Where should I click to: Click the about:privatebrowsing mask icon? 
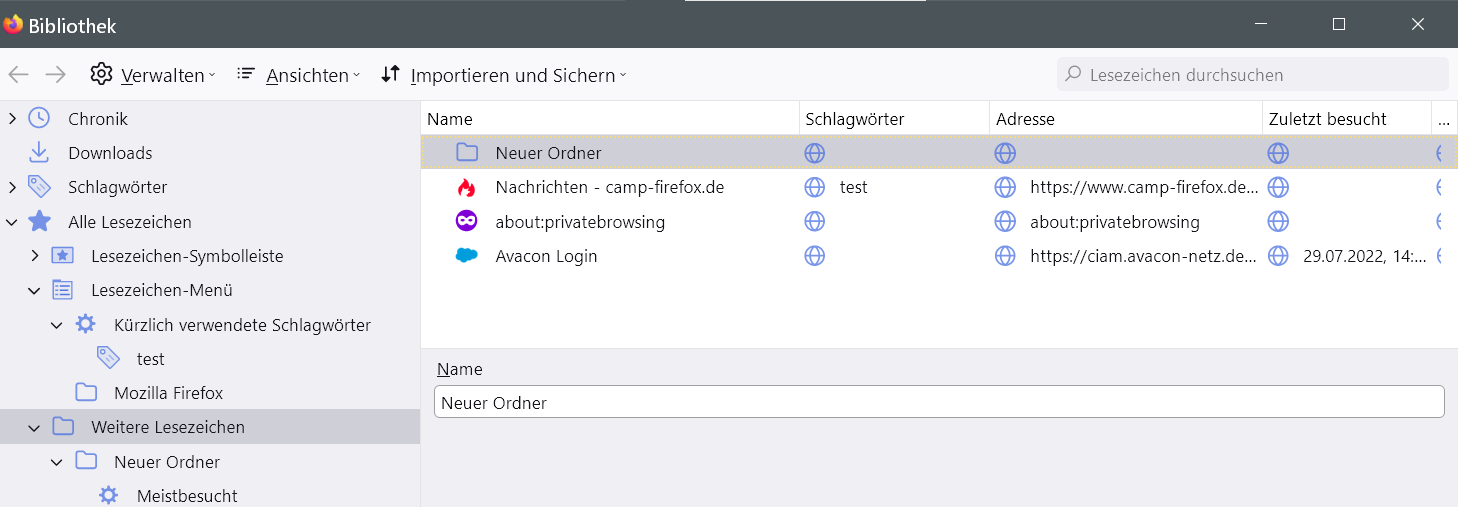[466, 222]
